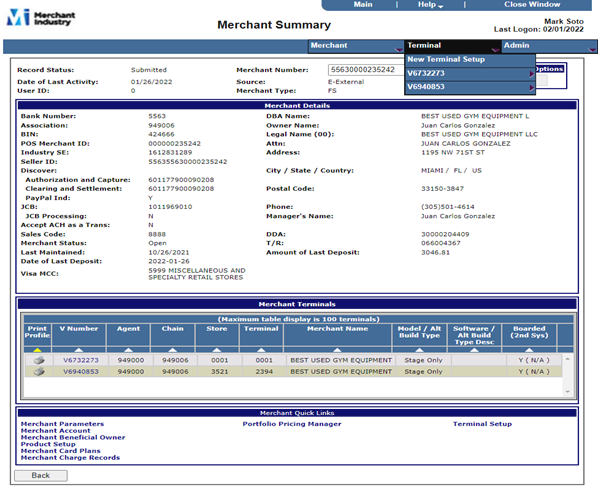This screenshot has height=497, width=605.
Task: Select Store cell 3521
Action: 220,372
